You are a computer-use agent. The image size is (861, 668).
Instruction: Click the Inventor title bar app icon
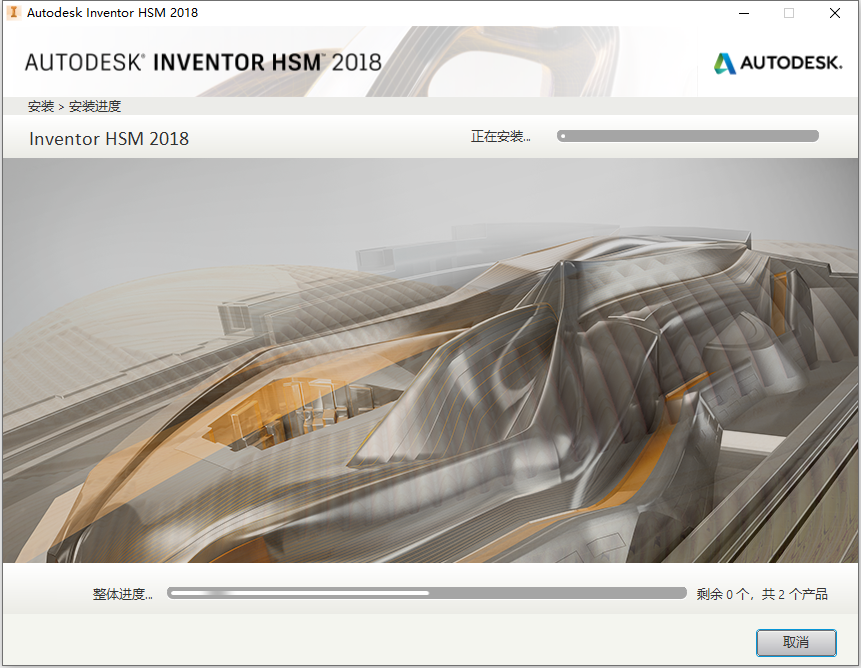[13, 12]
